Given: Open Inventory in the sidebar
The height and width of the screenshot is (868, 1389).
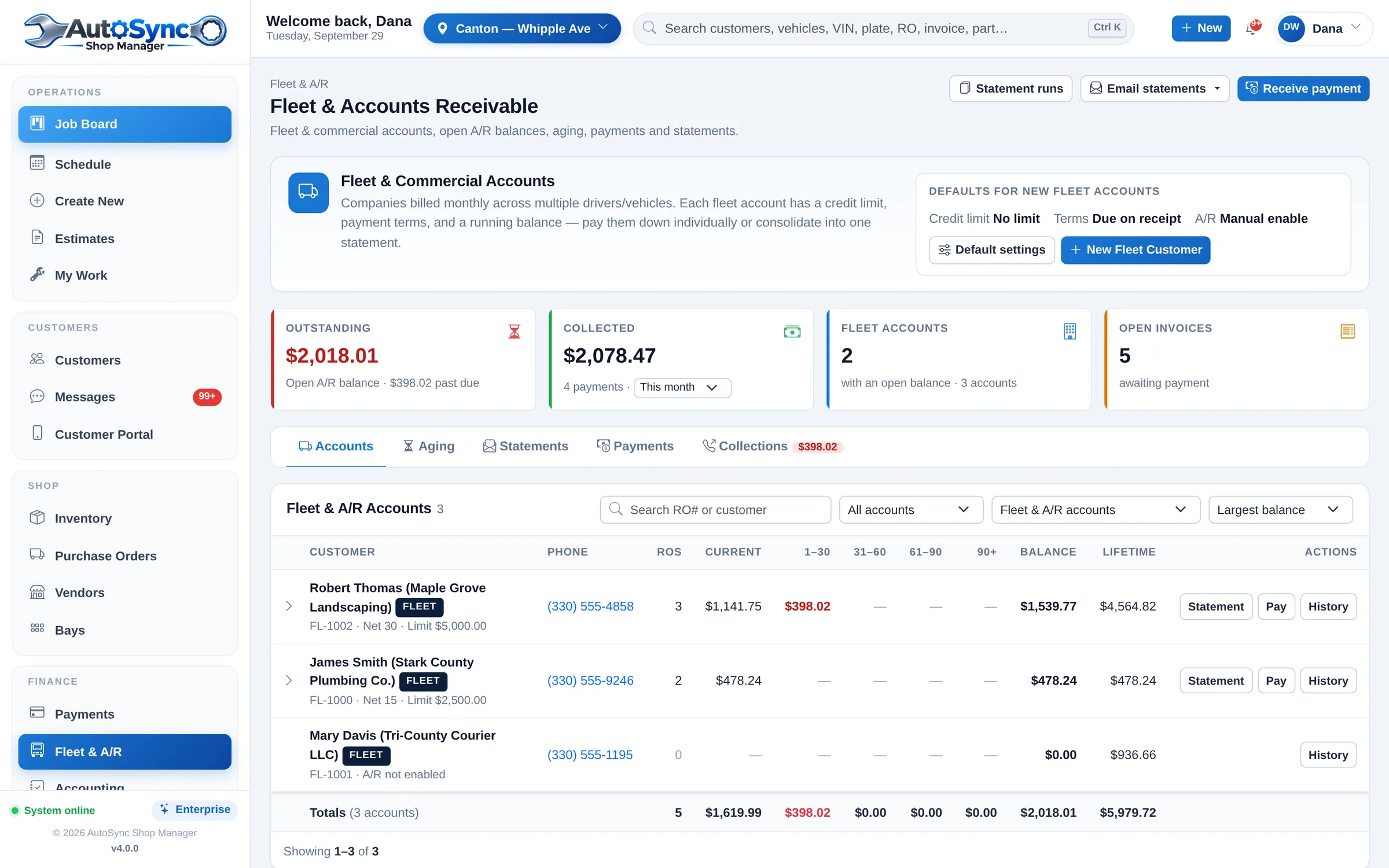Looking at the screenshot, I should coord(125,518).
